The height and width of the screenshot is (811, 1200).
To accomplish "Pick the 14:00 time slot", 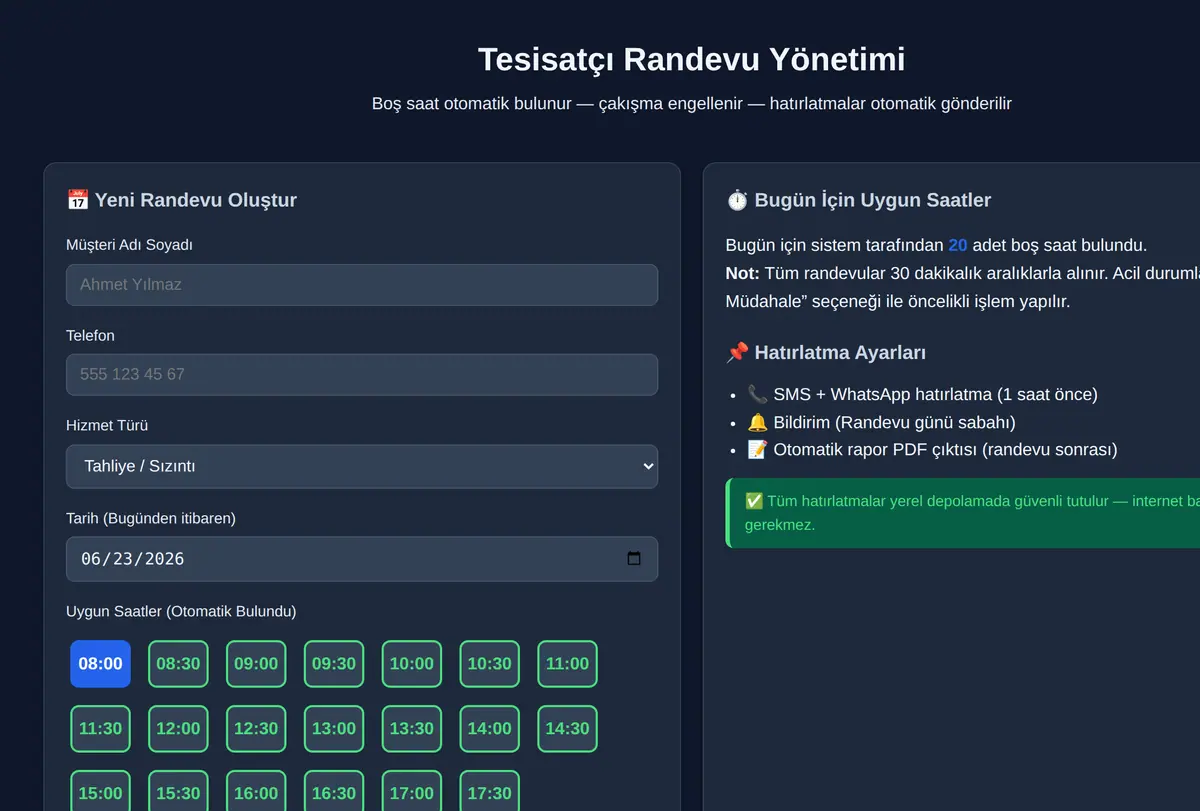I will pyautogui.click(x=490, y=729).
